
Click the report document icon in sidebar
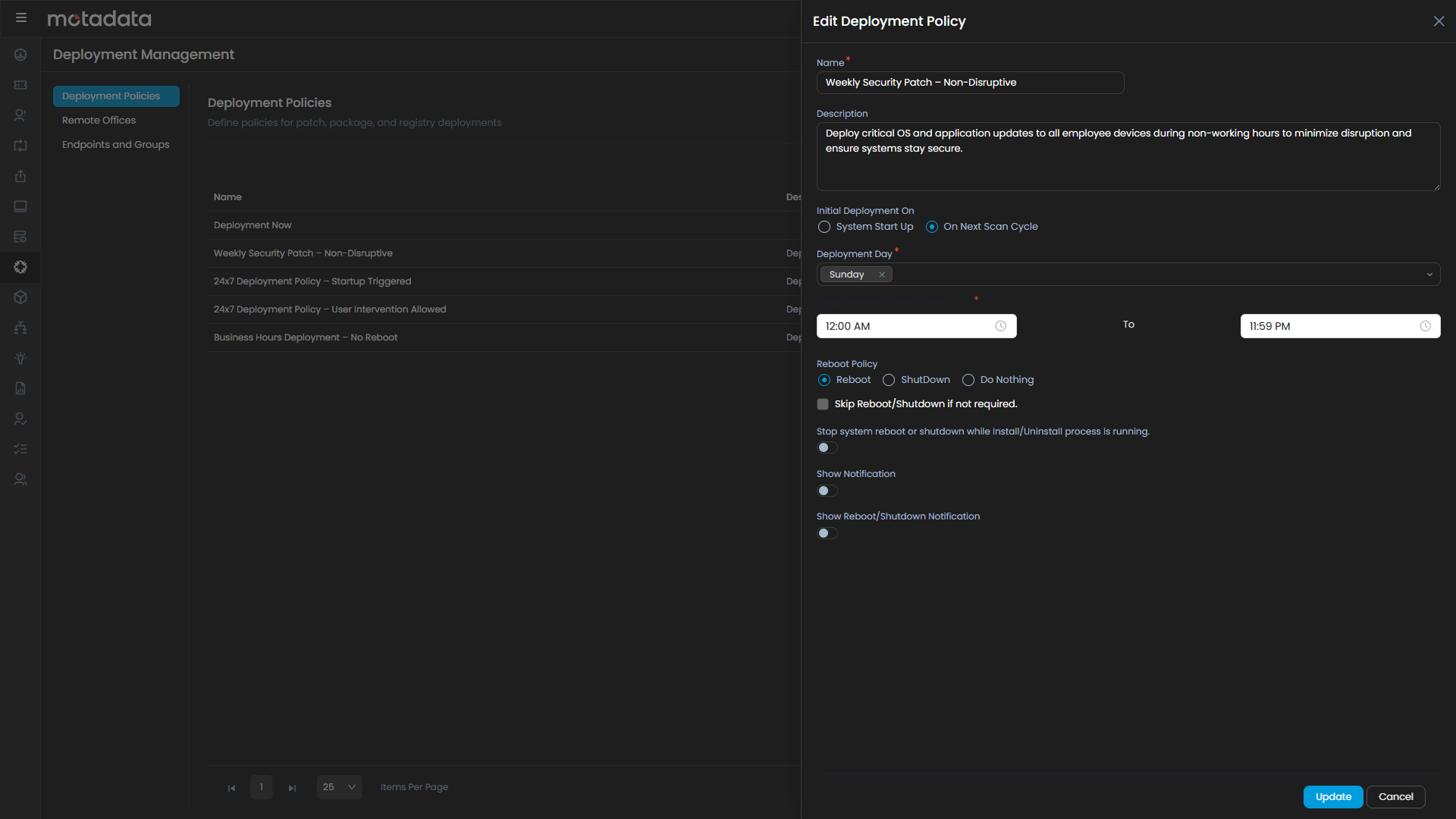20,388
